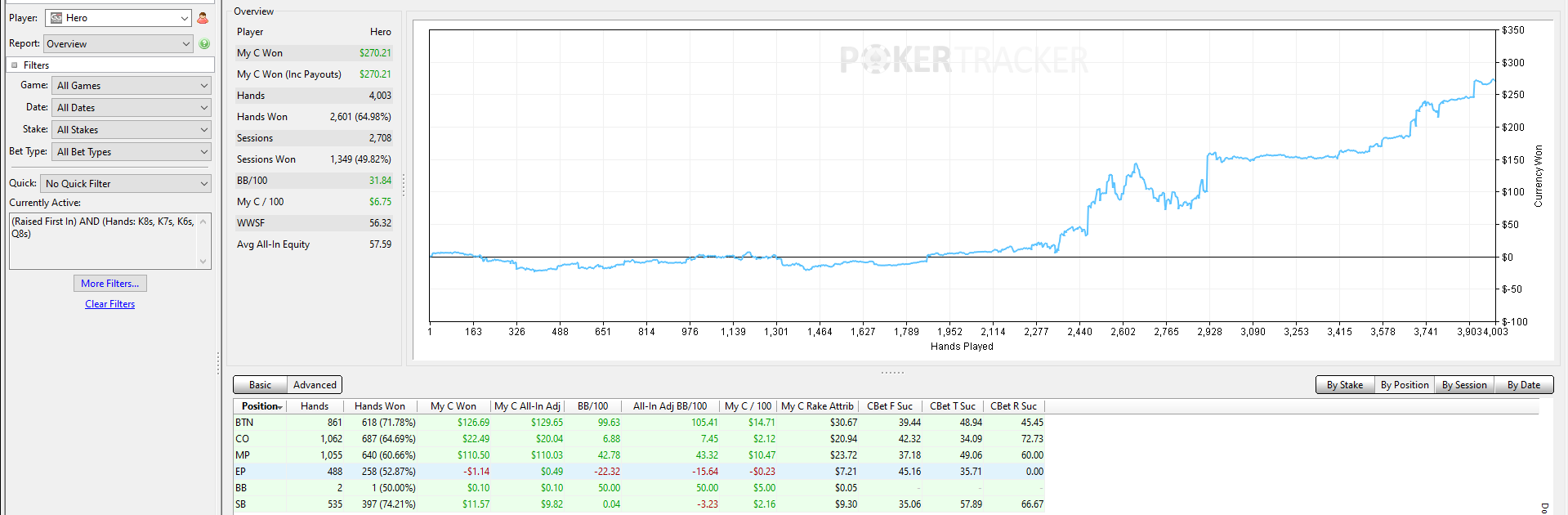
Task: Group results By Session
Action: click(1464, 385)
